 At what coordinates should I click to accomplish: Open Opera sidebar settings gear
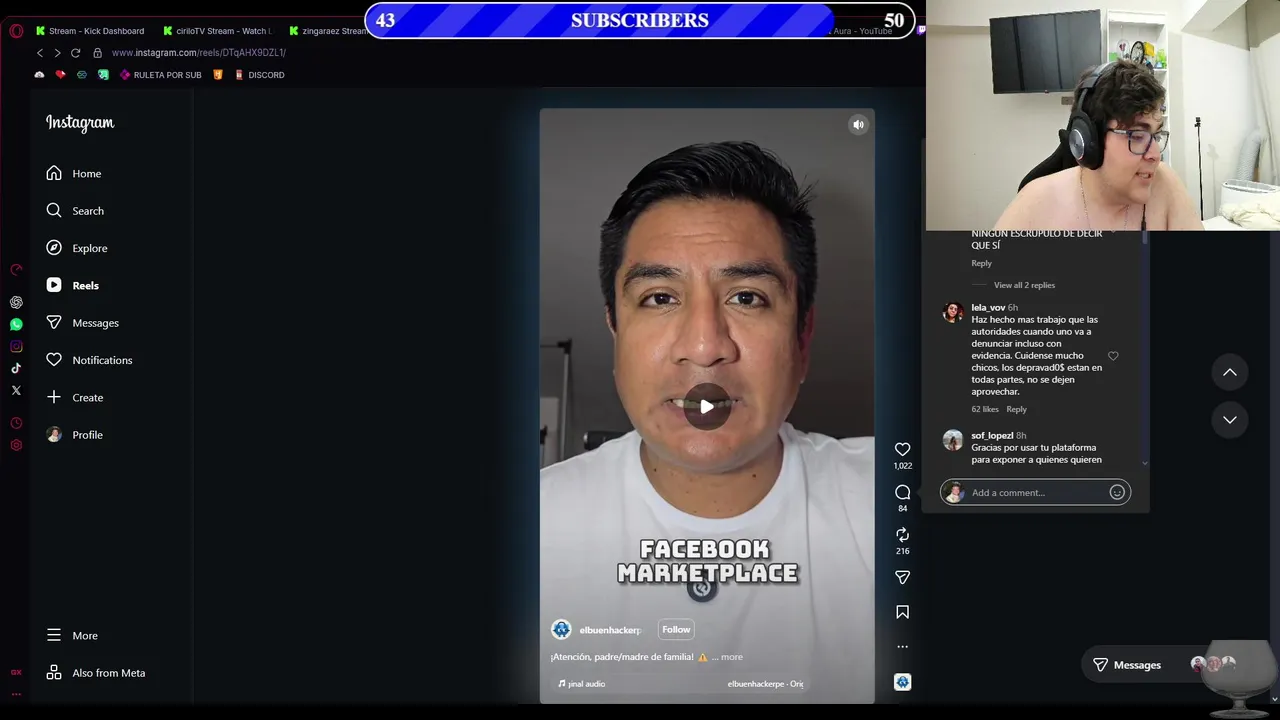click(x=16, y=445)
